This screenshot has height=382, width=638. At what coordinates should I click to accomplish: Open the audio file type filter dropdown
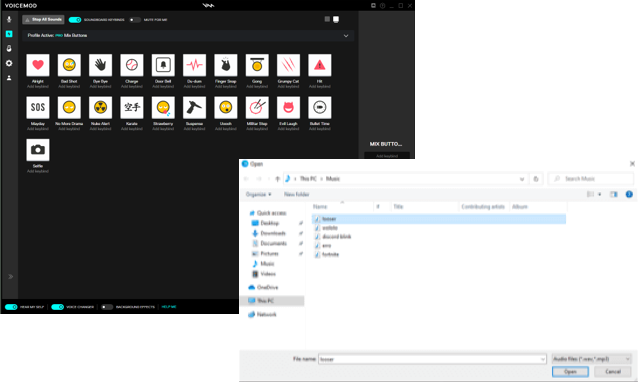tap(592, 359)
